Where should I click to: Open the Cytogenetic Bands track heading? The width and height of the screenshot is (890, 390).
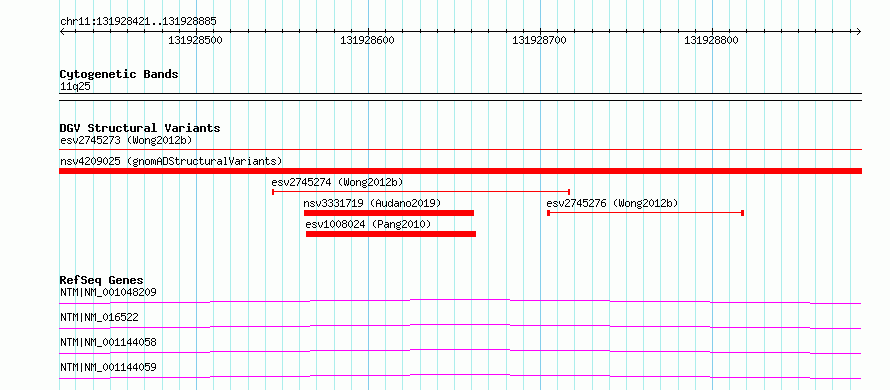[119, 74]
